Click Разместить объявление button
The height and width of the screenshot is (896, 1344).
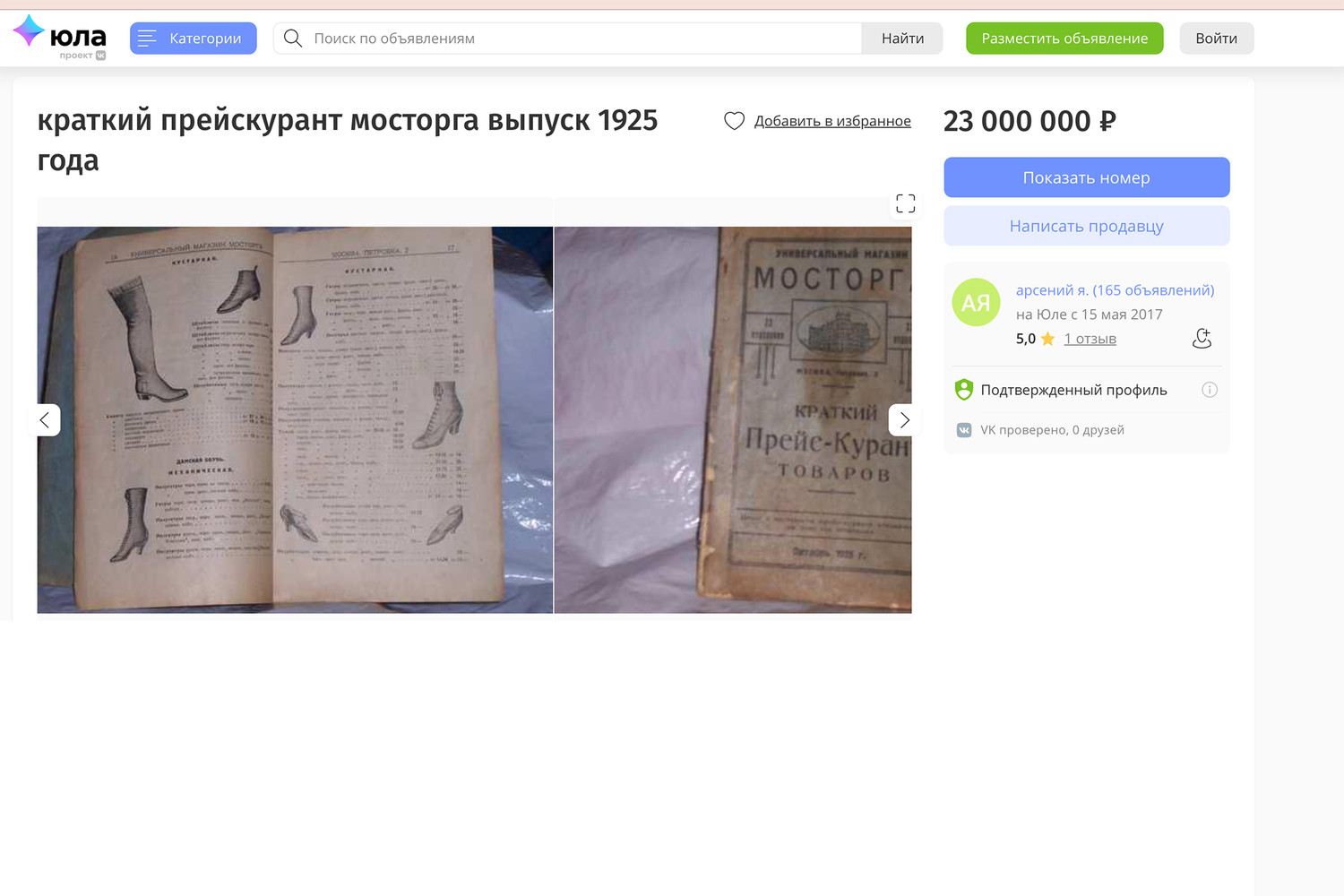coord(1064,39)
